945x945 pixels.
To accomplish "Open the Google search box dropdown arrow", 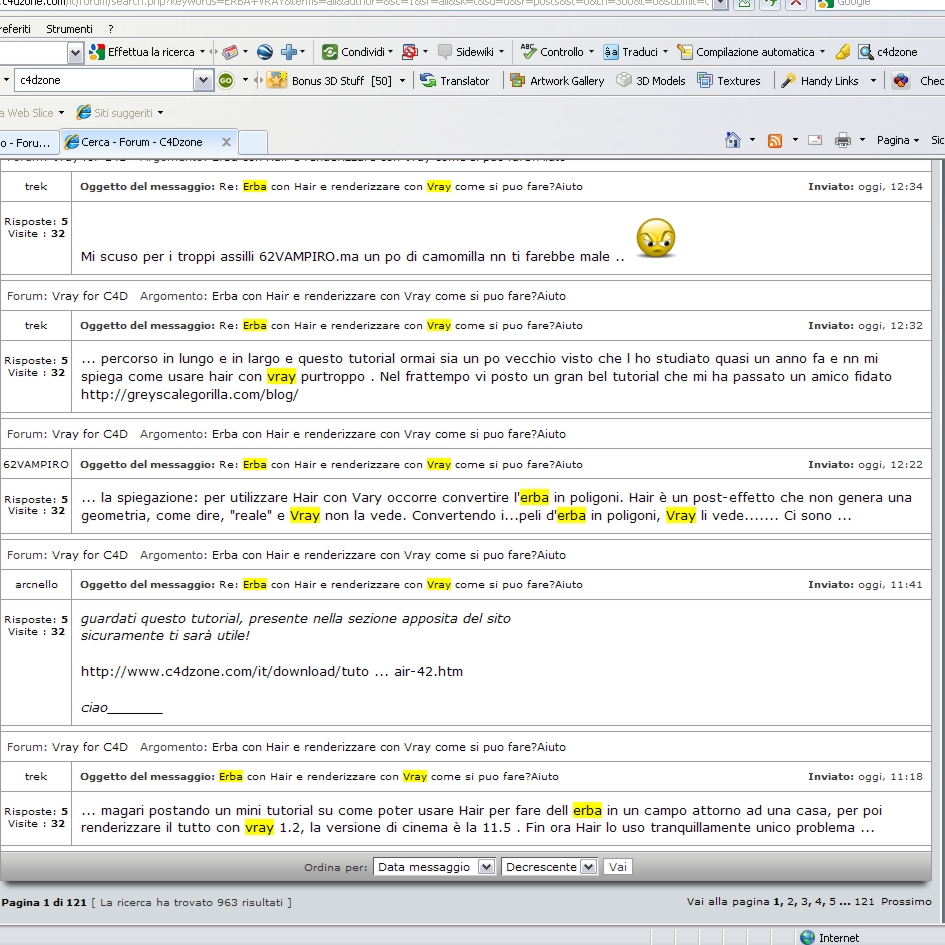I will tap(75, 52).
